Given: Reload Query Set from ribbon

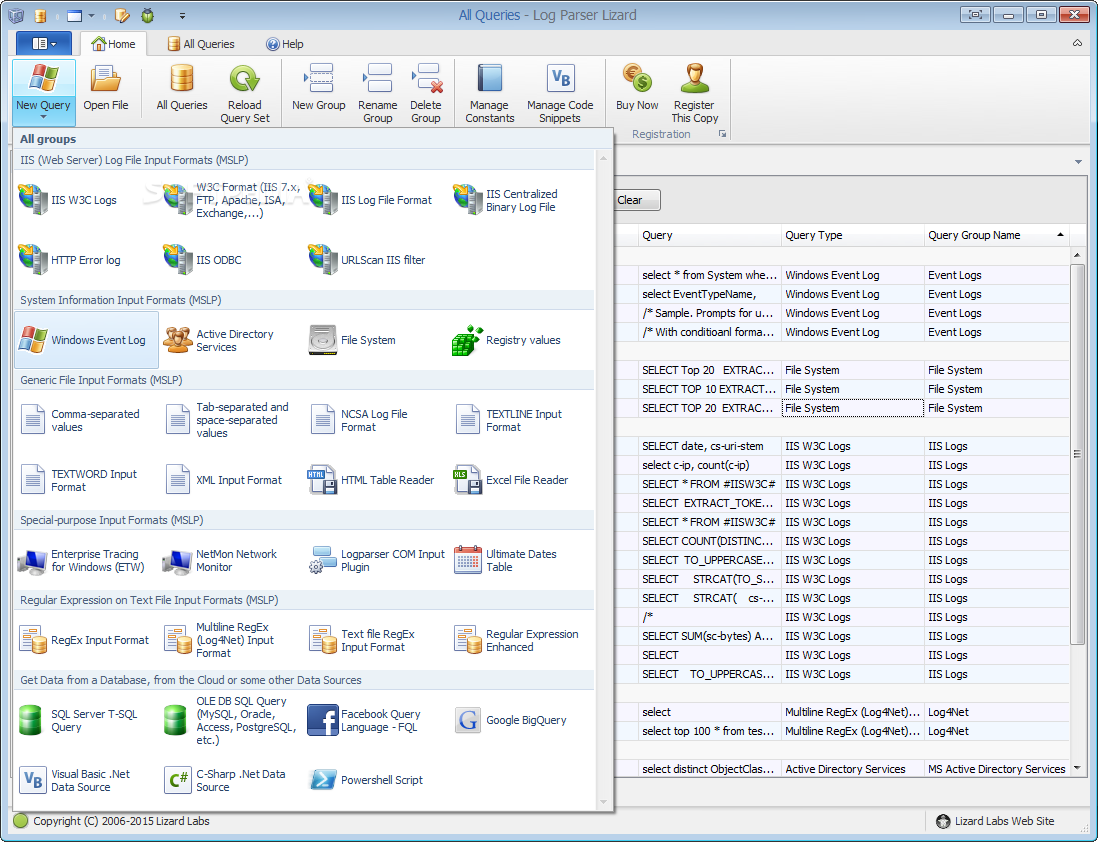Looking at the screenshot, I should point(244,93).
